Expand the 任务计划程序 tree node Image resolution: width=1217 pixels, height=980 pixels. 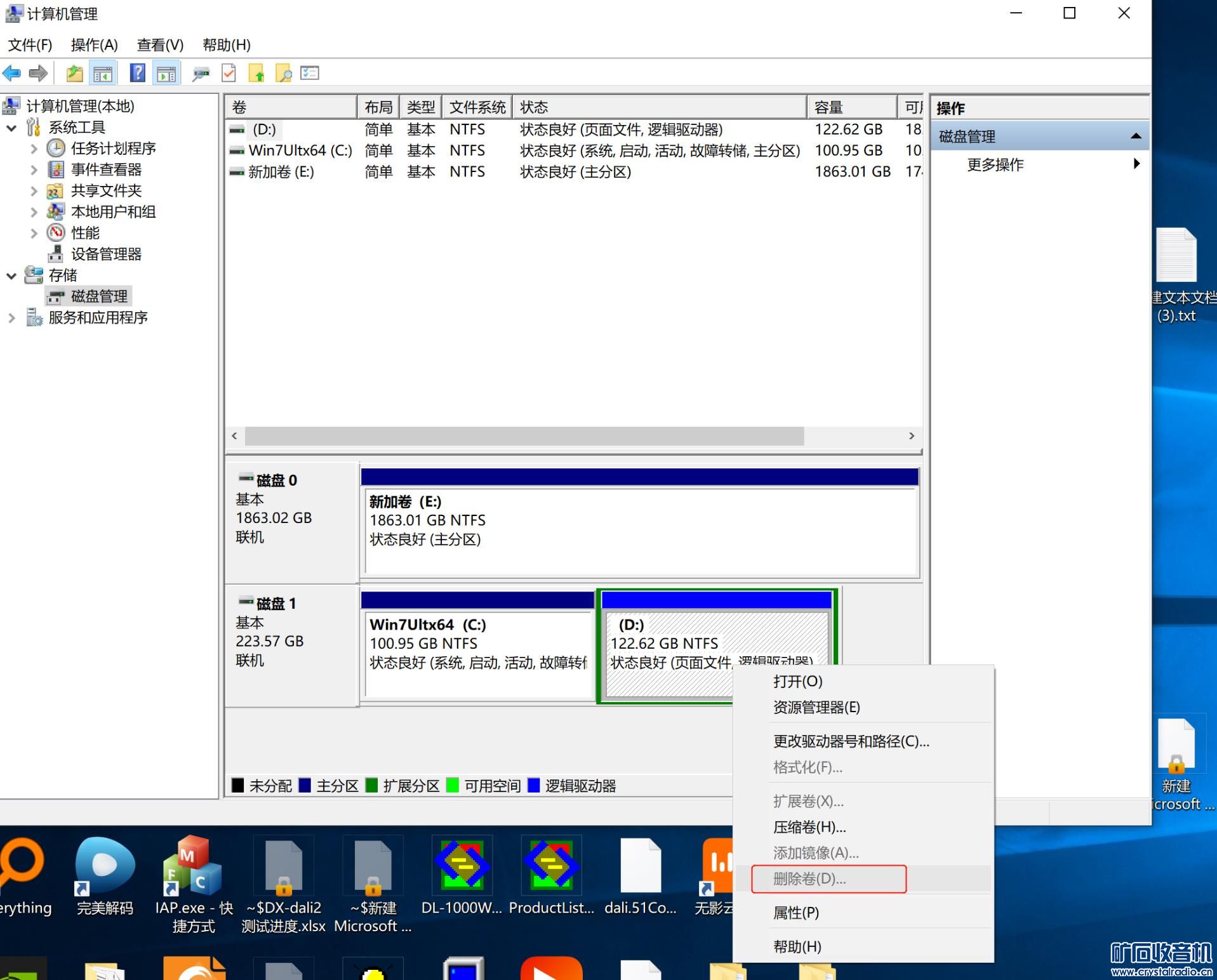click(34, 149)
